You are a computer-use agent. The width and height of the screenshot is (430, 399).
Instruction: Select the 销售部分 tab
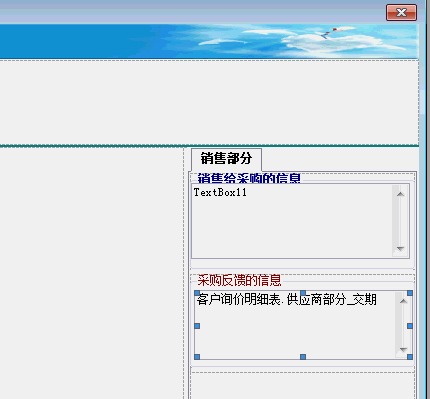226,159
